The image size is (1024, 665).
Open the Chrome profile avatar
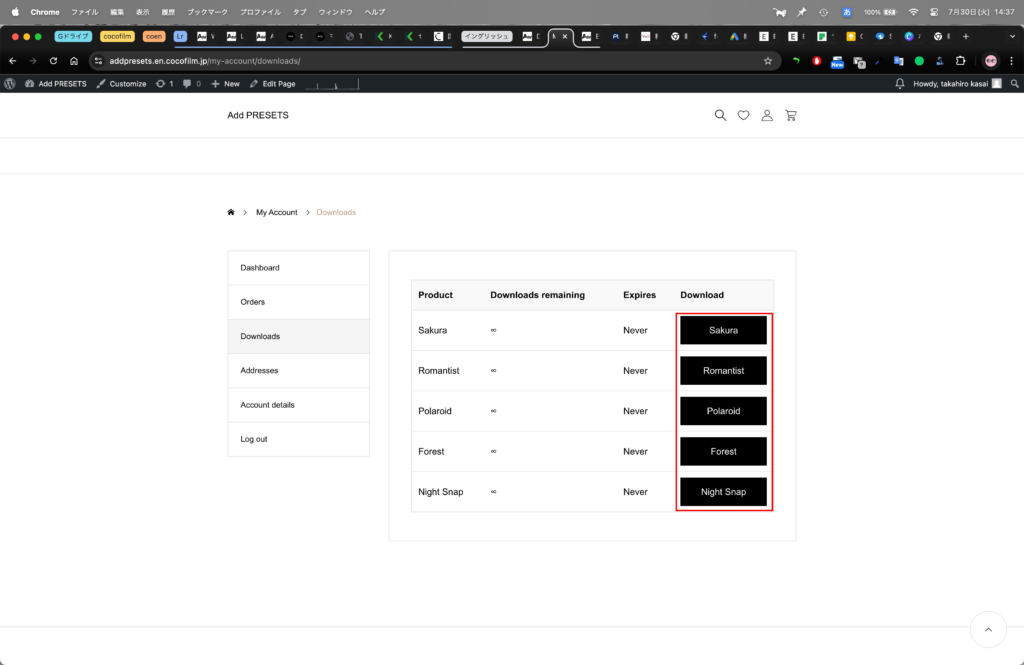tap(991, 61)
